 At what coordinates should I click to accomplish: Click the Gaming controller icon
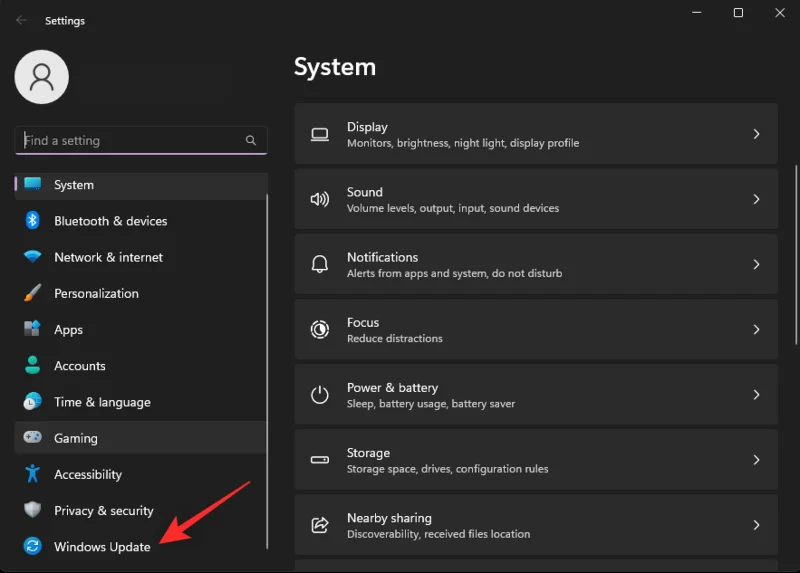pyautogui.click(x=33, y=437)
